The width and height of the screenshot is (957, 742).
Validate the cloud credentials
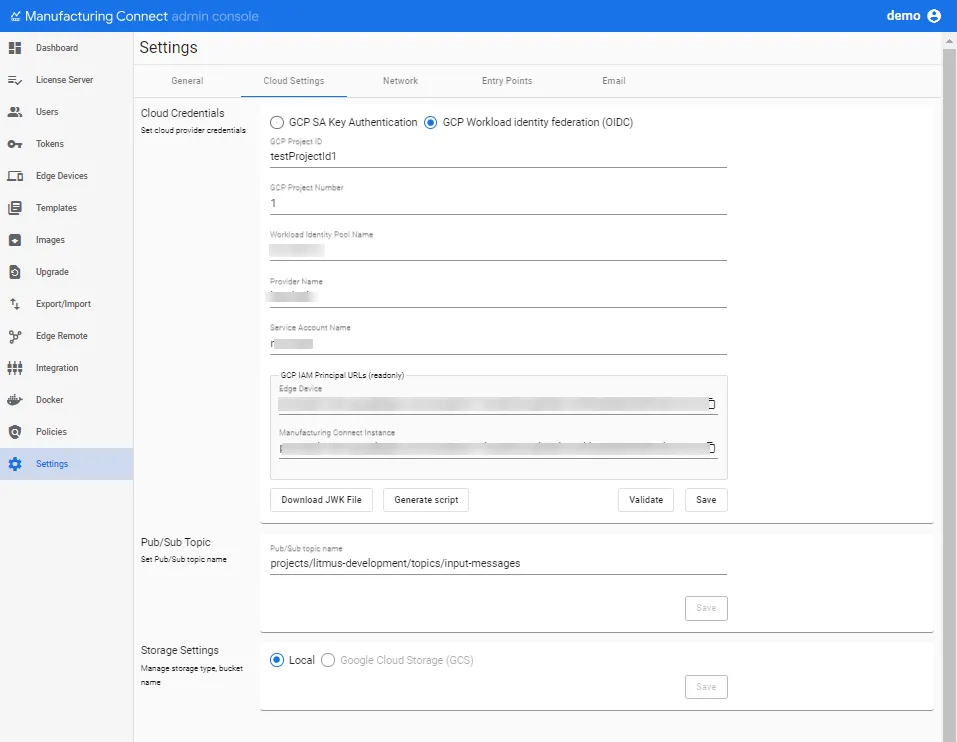coord(646,500)
